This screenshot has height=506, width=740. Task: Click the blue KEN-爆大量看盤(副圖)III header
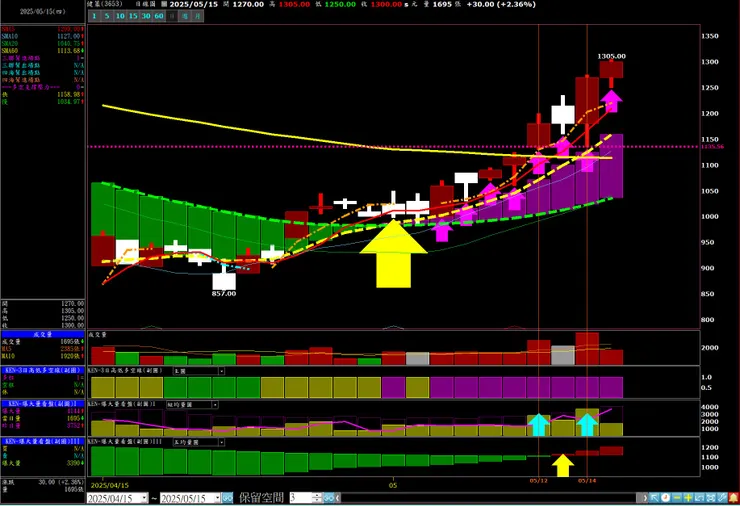click(x=42, y=441)
